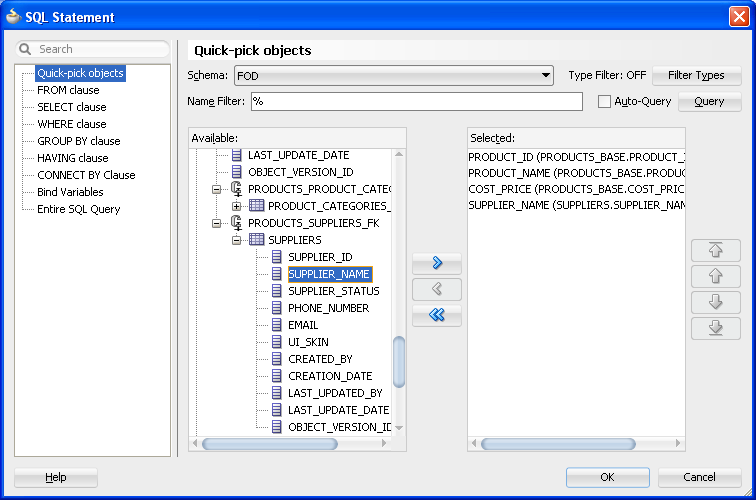The image size is (756, 500).
Task: Click the column icon beside CREATION_DATE
Action: point(277,376)
